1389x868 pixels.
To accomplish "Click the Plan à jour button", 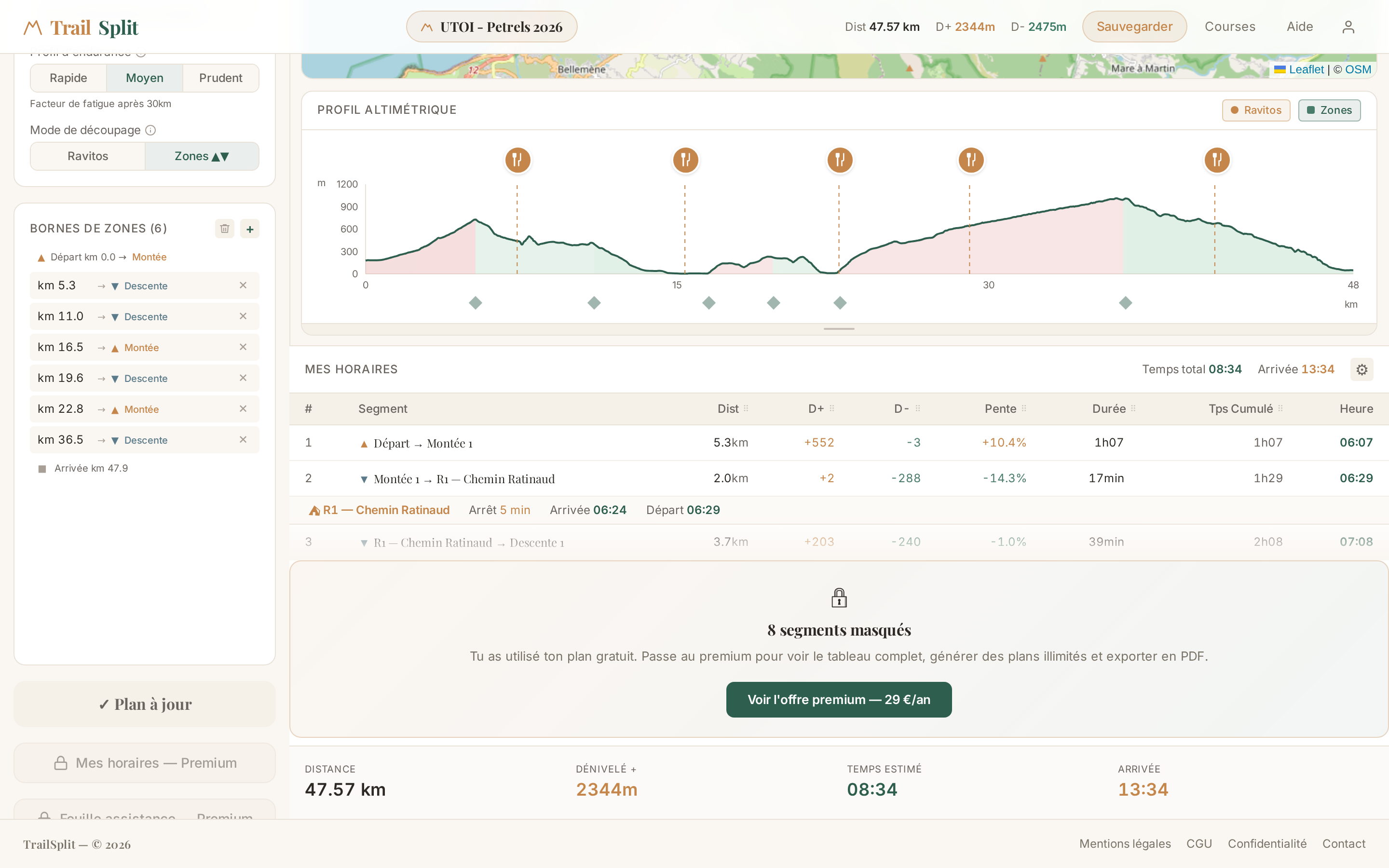I will [x=145, y=705].
